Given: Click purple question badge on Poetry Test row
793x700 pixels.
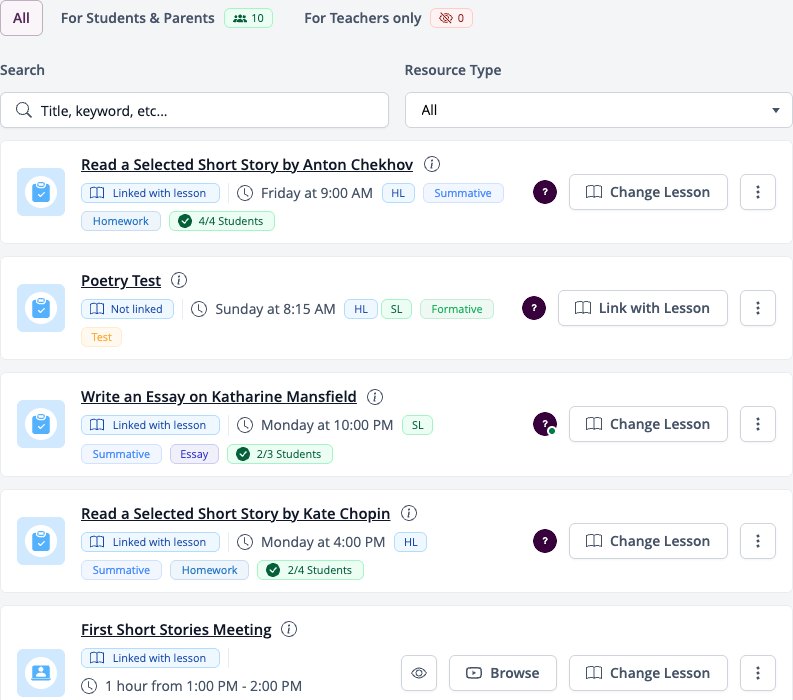Looking at the screenshot, I should [534, 308].
